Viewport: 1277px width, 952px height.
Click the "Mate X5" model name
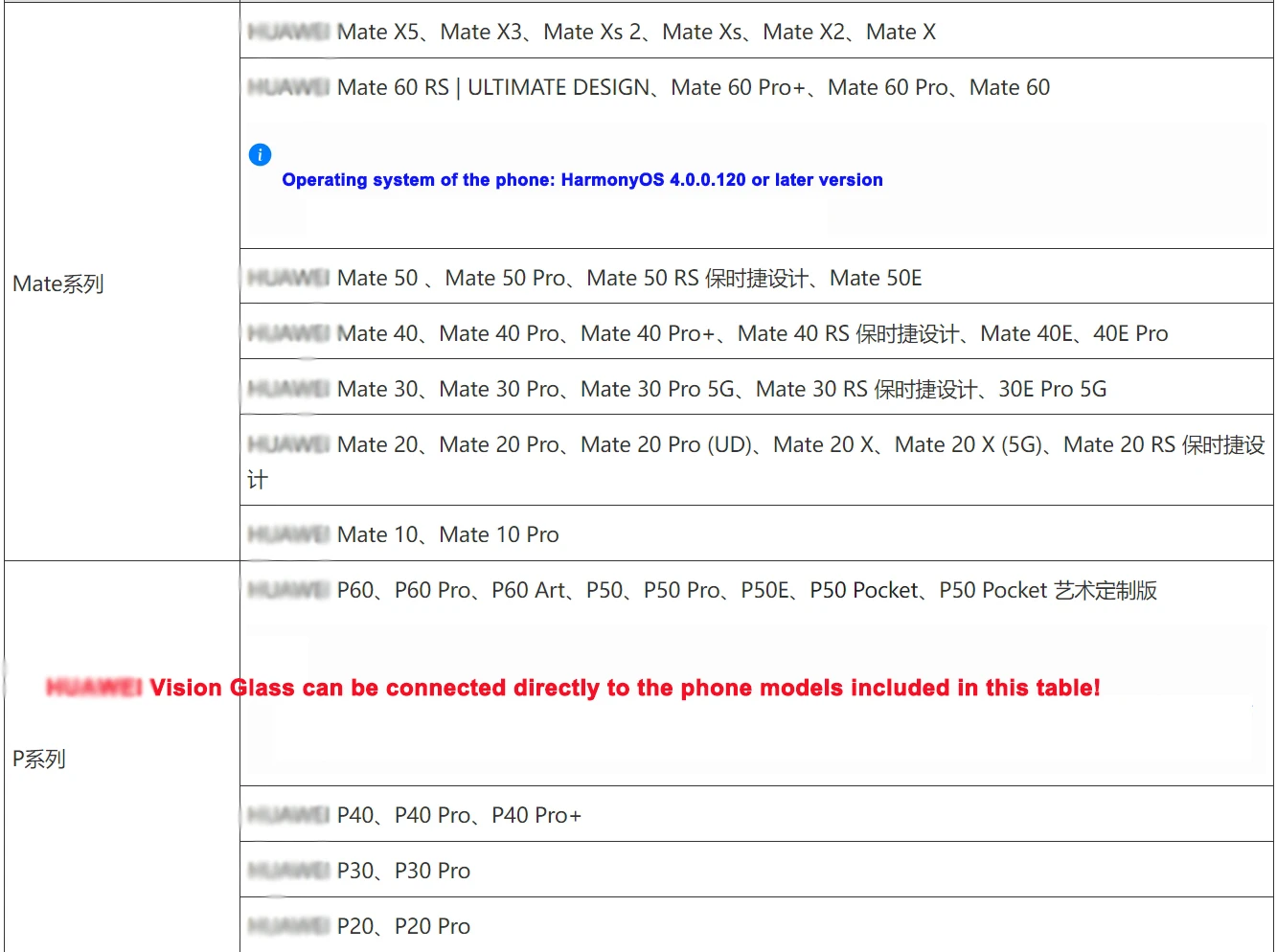click(x=378, y=32)
